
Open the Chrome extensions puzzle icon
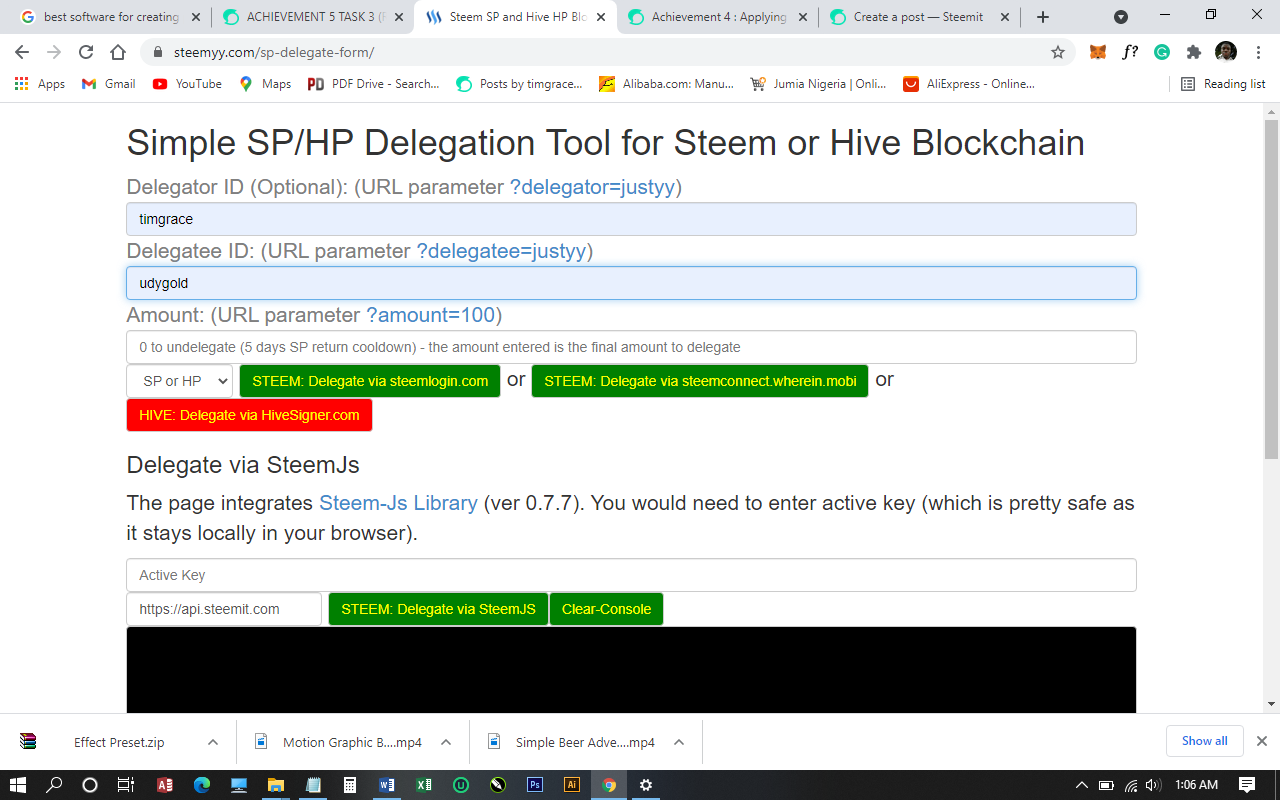[x=1193, y=51]
